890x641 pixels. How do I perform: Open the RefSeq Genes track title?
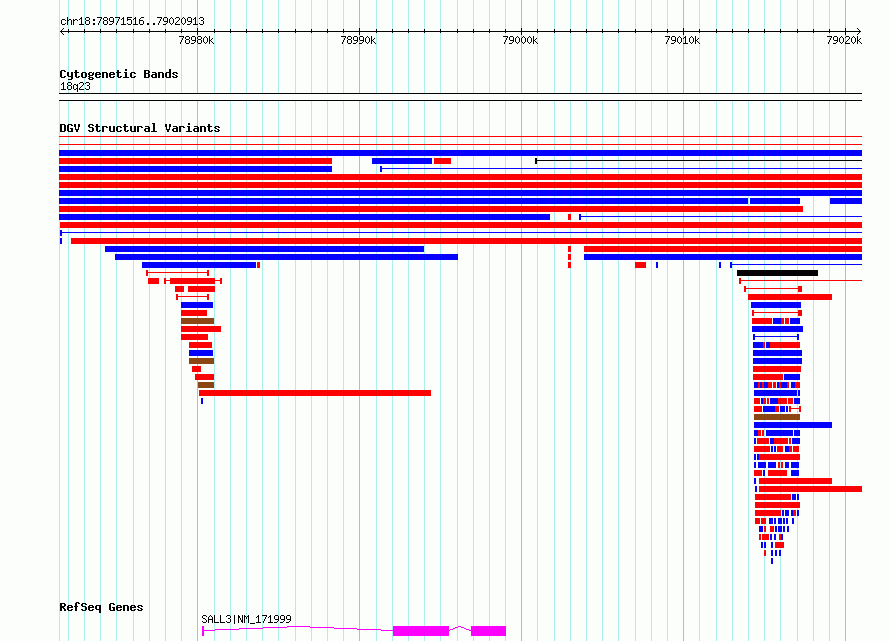101,607
